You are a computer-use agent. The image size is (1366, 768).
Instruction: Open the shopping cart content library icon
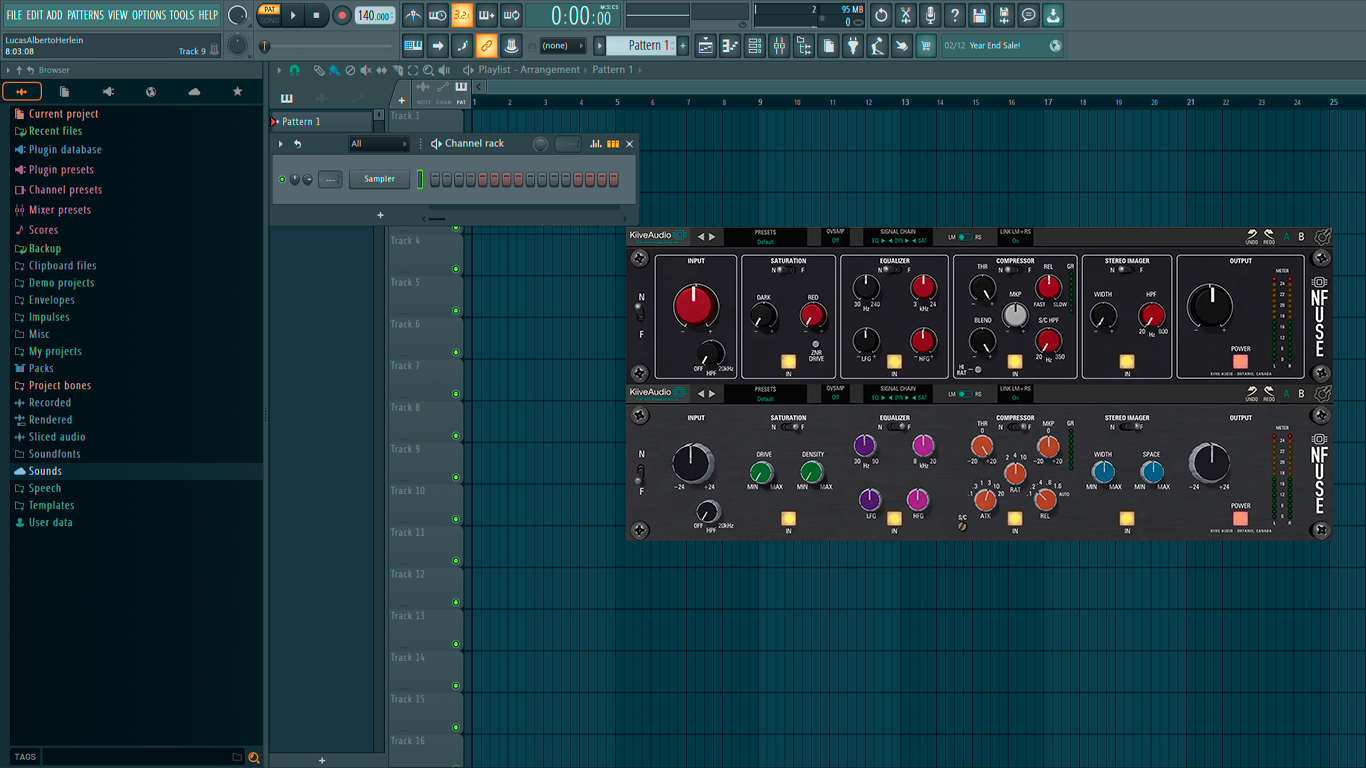pos(926,46)
